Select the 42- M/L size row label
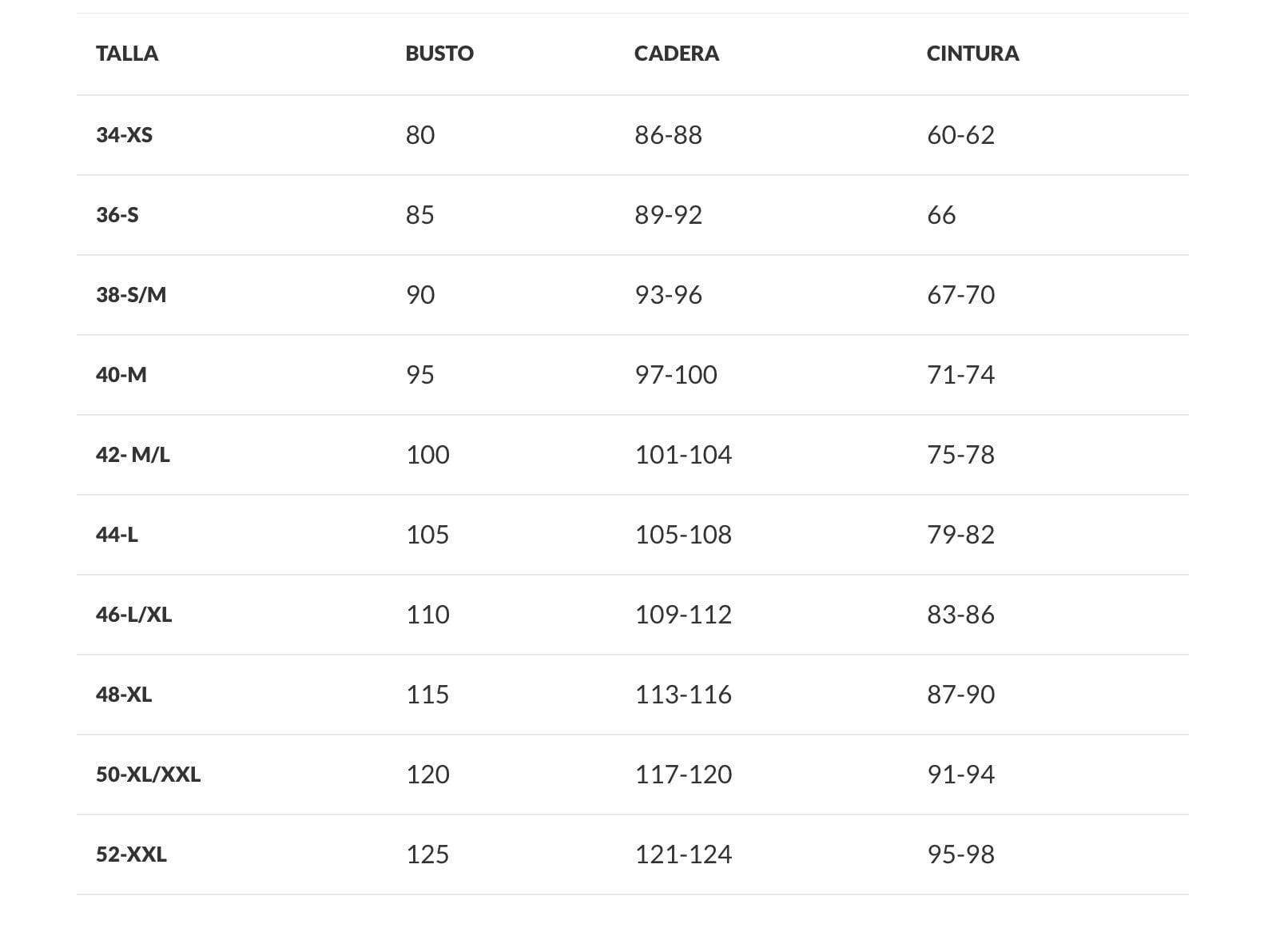 tap(133, 455)
